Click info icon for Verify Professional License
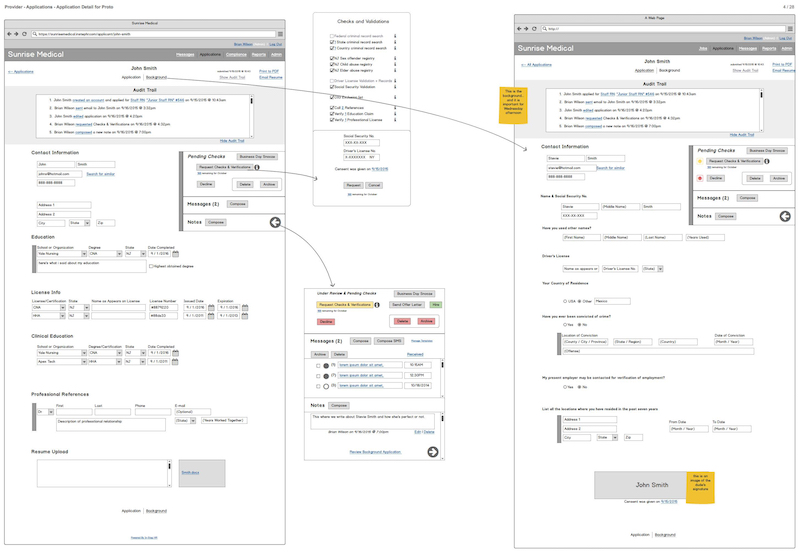Viewport: 800px width, 555px height. point(395,120)
